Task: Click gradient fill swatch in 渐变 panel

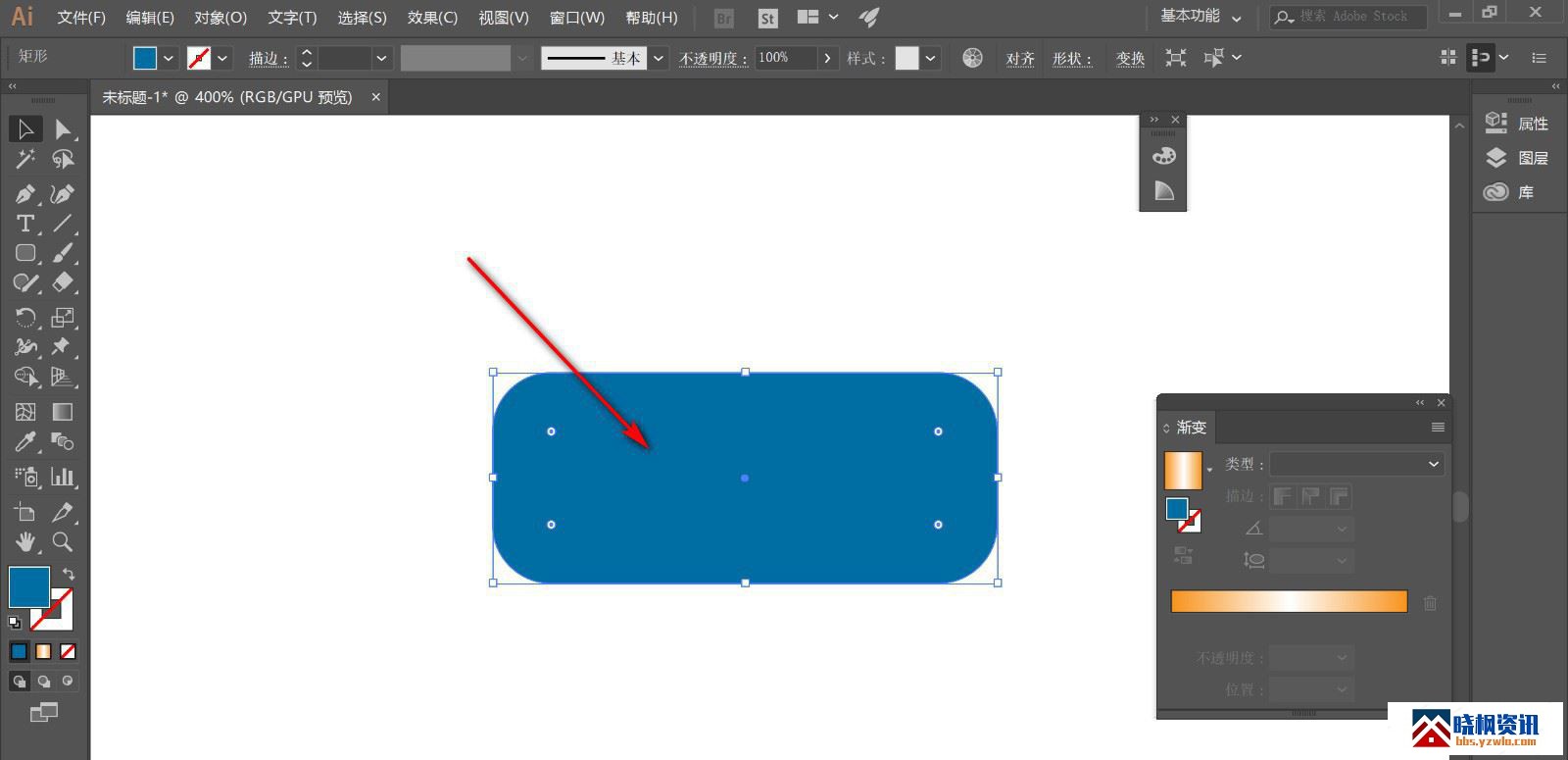Action: point(1183,471)
